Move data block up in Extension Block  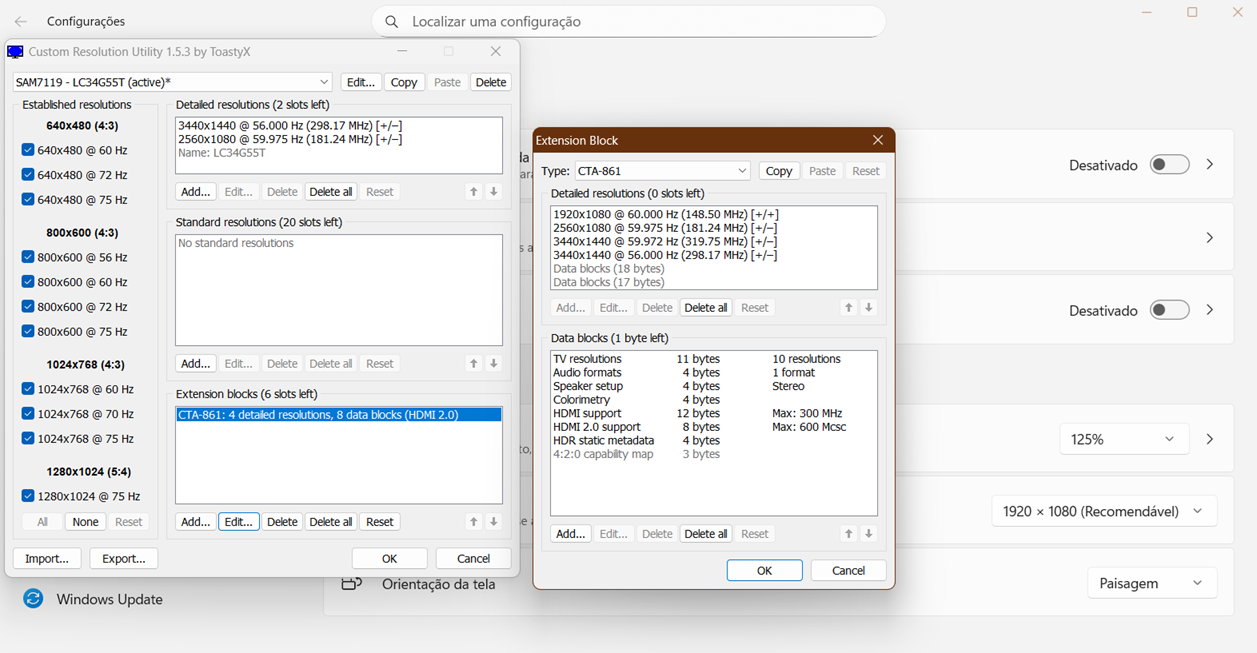(x=849, y=534)
